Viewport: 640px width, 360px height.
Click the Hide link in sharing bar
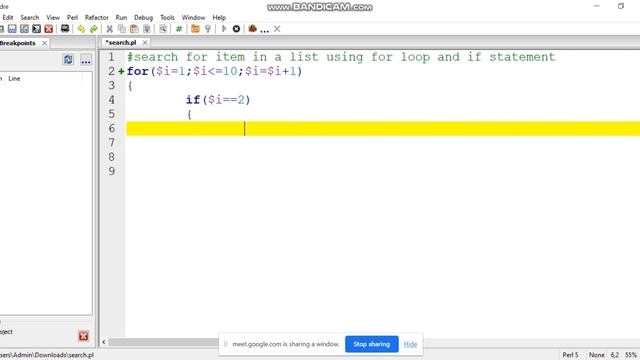[410, 344]
